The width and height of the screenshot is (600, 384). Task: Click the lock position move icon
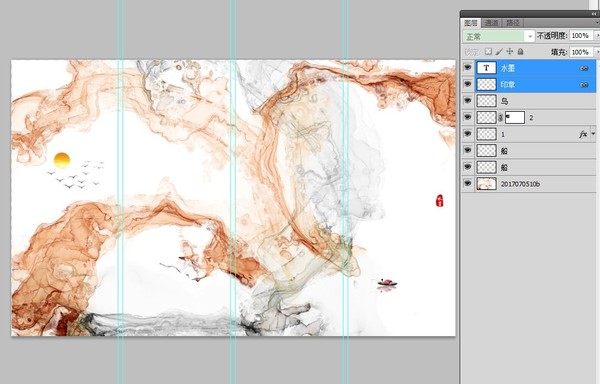(x=510, y=51)
